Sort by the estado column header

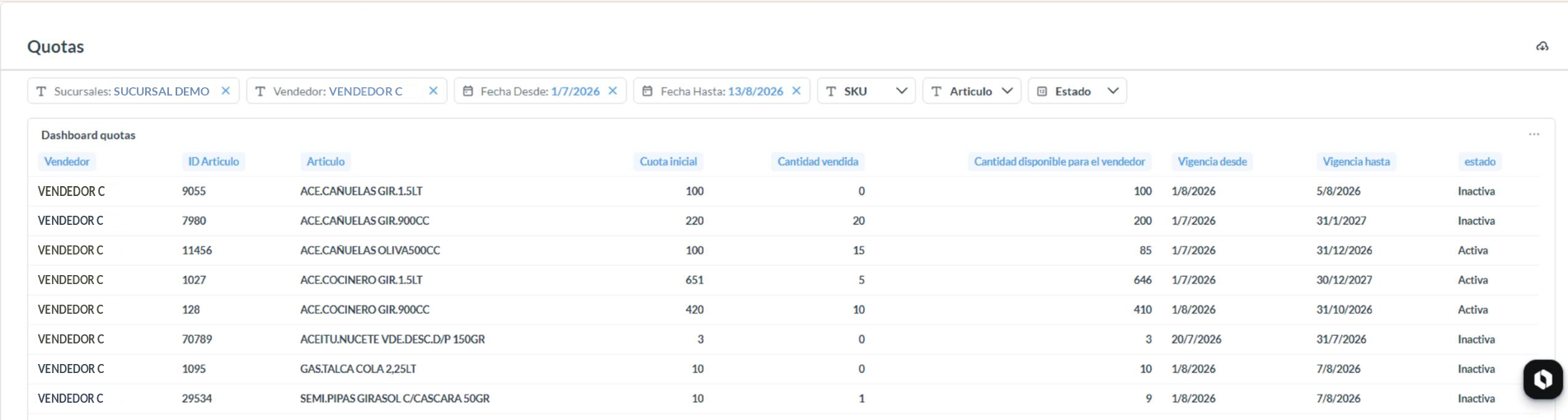coord(1480,161)
